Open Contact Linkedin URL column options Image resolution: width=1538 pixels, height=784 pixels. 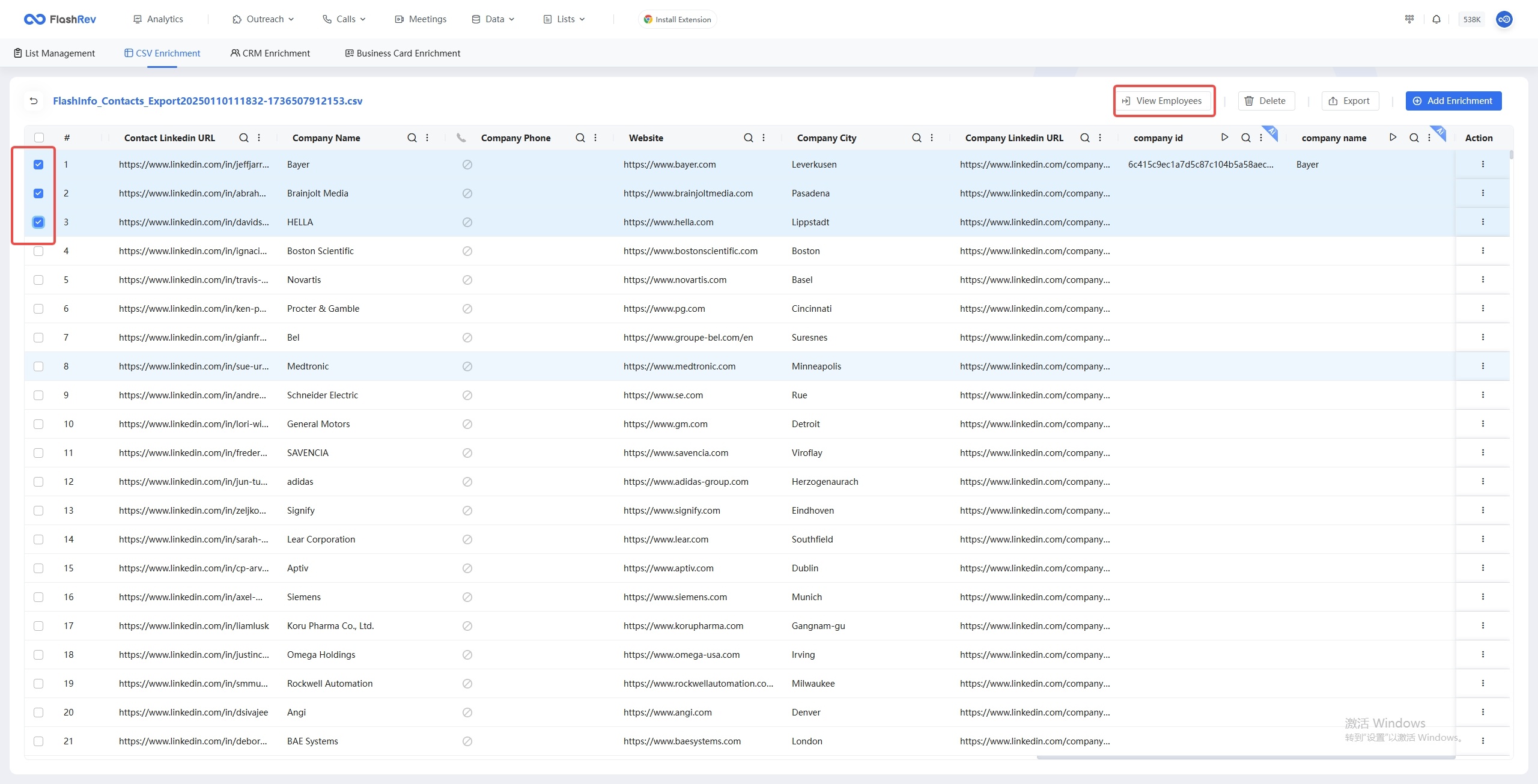259,138
